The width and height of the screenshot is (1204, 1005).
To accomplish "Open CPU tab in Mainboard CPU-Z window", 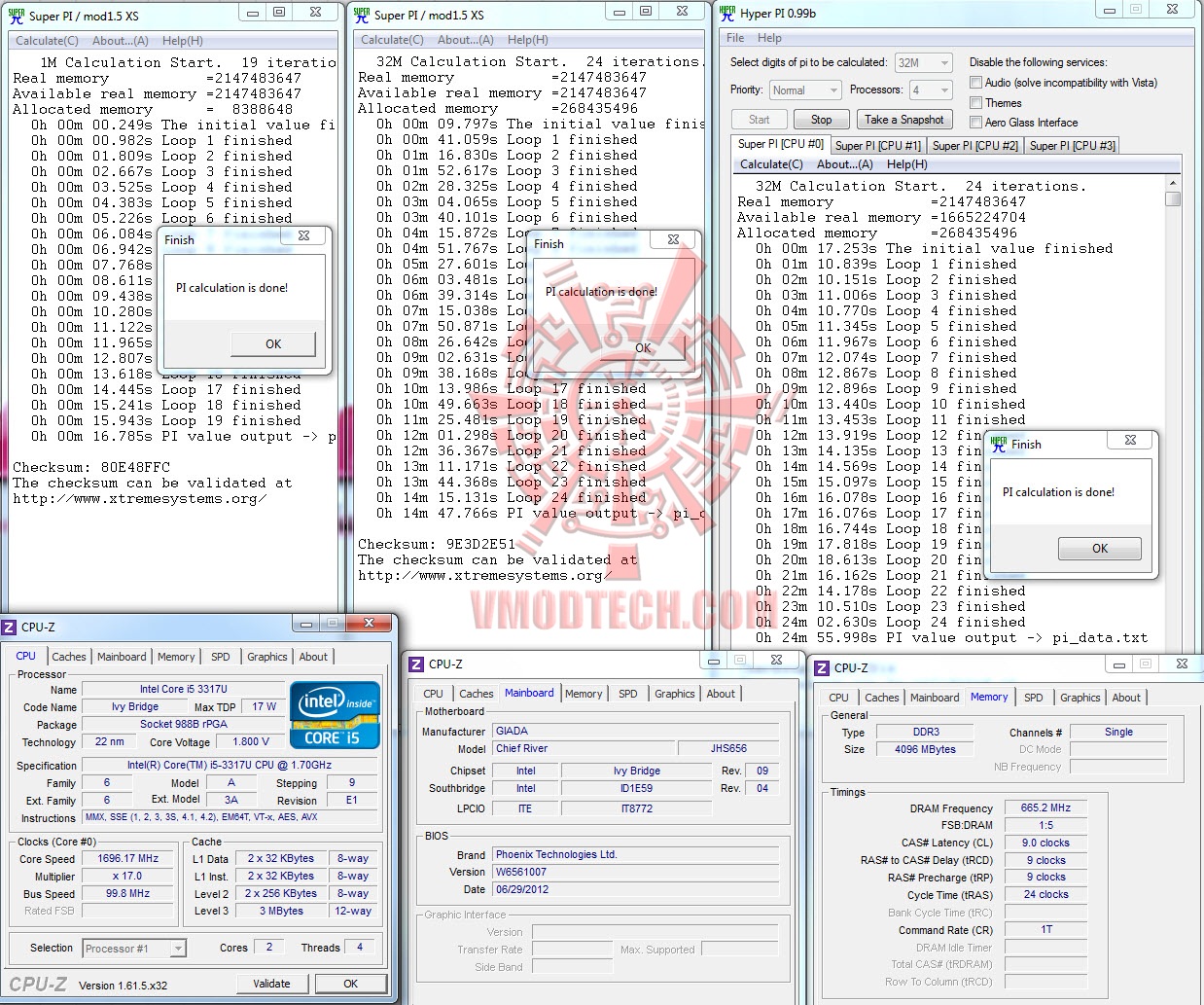I will tap(433, 694).
